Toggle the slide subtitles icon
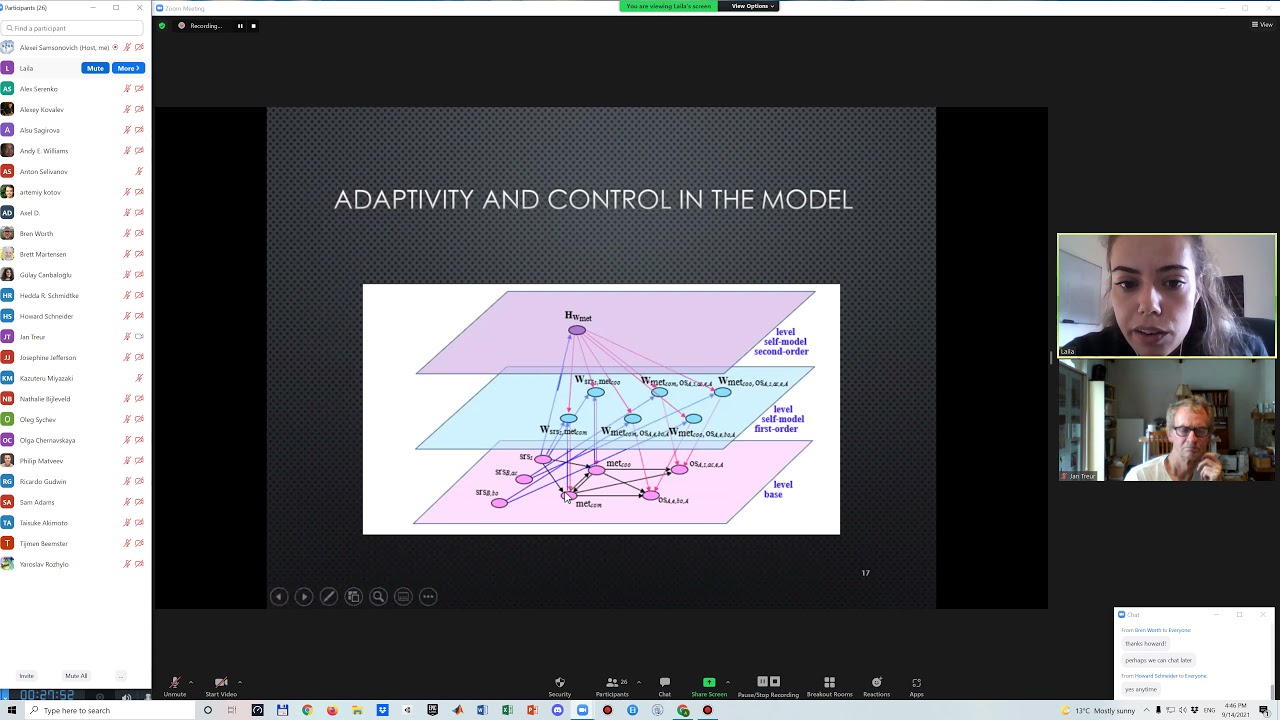Viewport: 1280px width, 720px height. [404, 597]
